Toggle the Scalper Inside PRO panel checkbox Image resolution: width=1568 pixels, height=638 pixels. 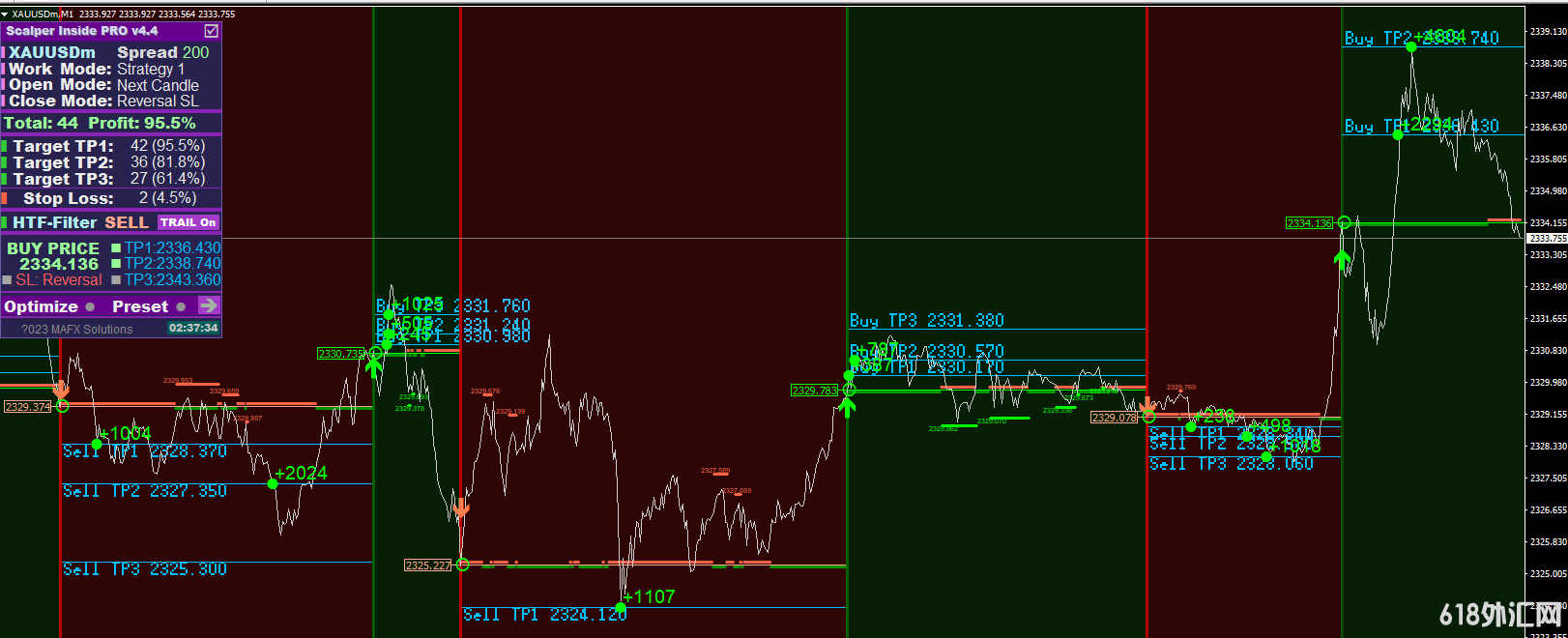(x=212, y=31)
